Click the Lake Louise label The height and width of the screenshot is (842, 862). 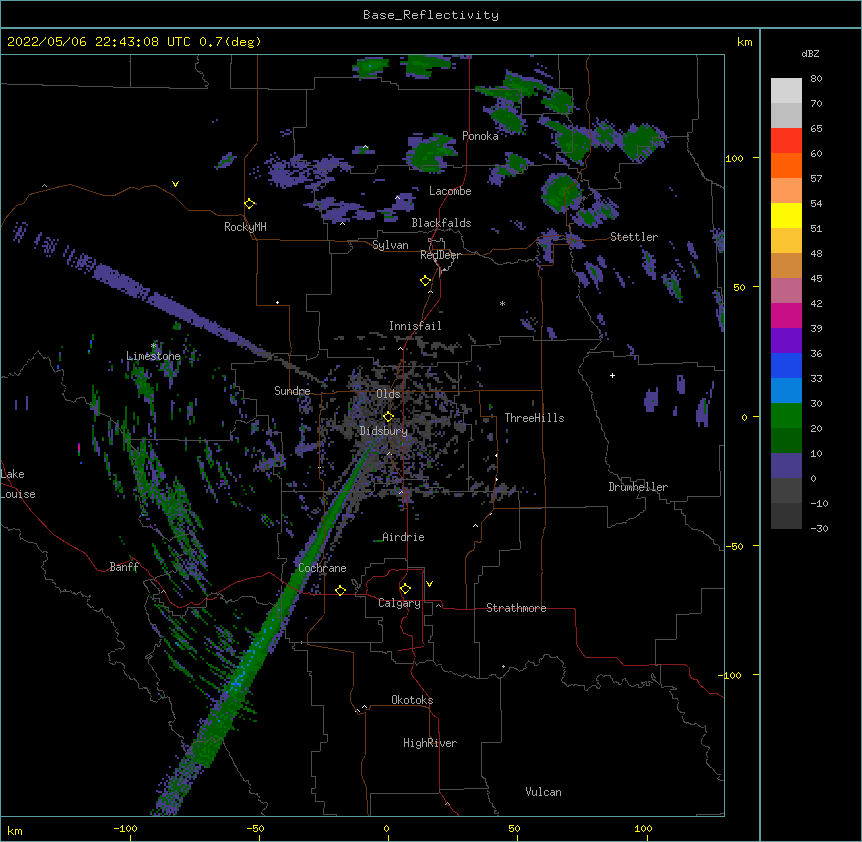point(18,484)
